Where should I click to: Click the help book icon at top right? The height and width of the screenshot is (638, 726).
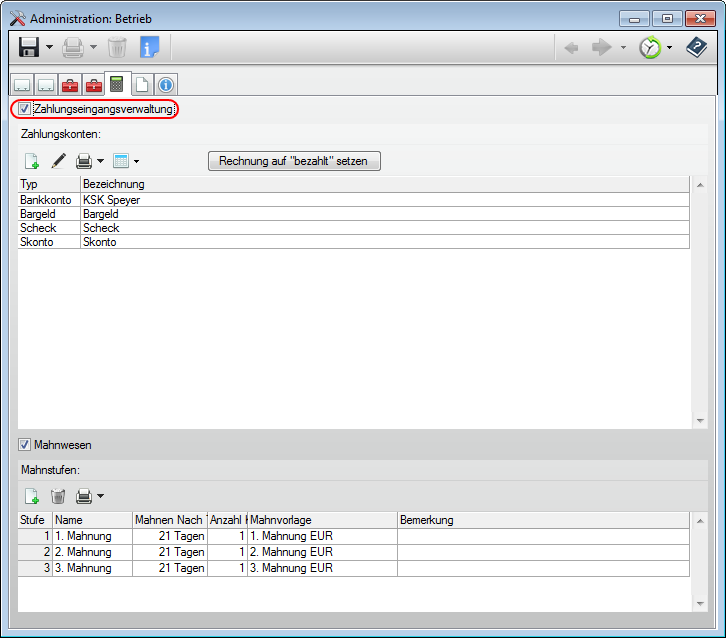696,47
